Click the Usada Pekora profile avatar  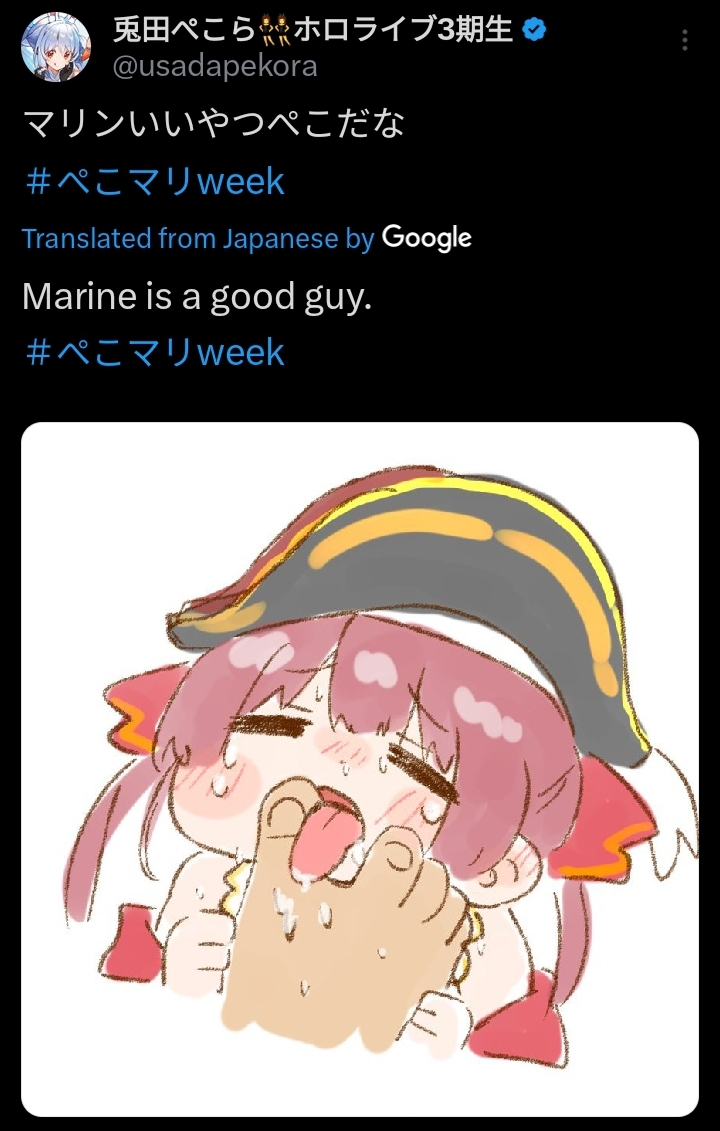coord(56,48)
